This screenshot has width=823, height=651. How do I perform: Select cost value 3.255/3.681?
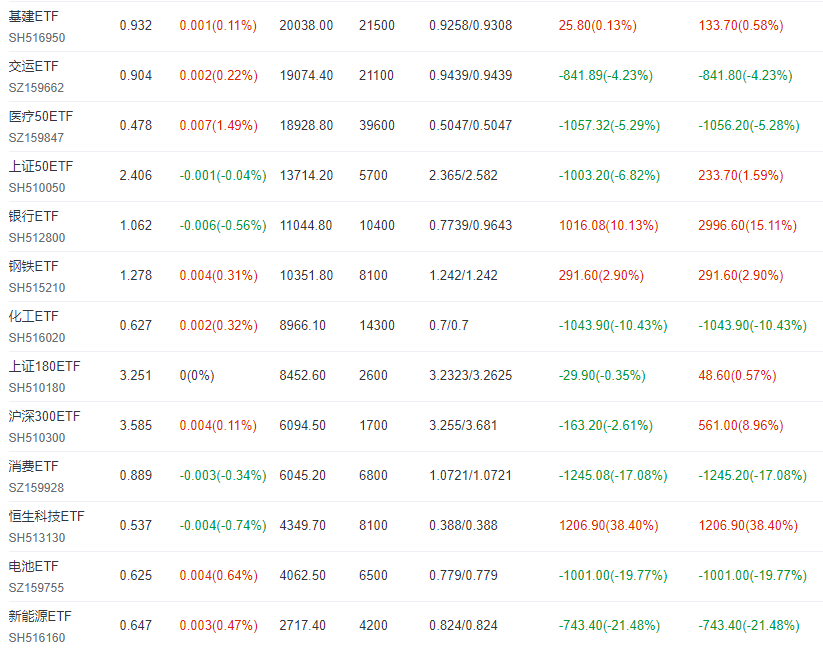[463, 425]
